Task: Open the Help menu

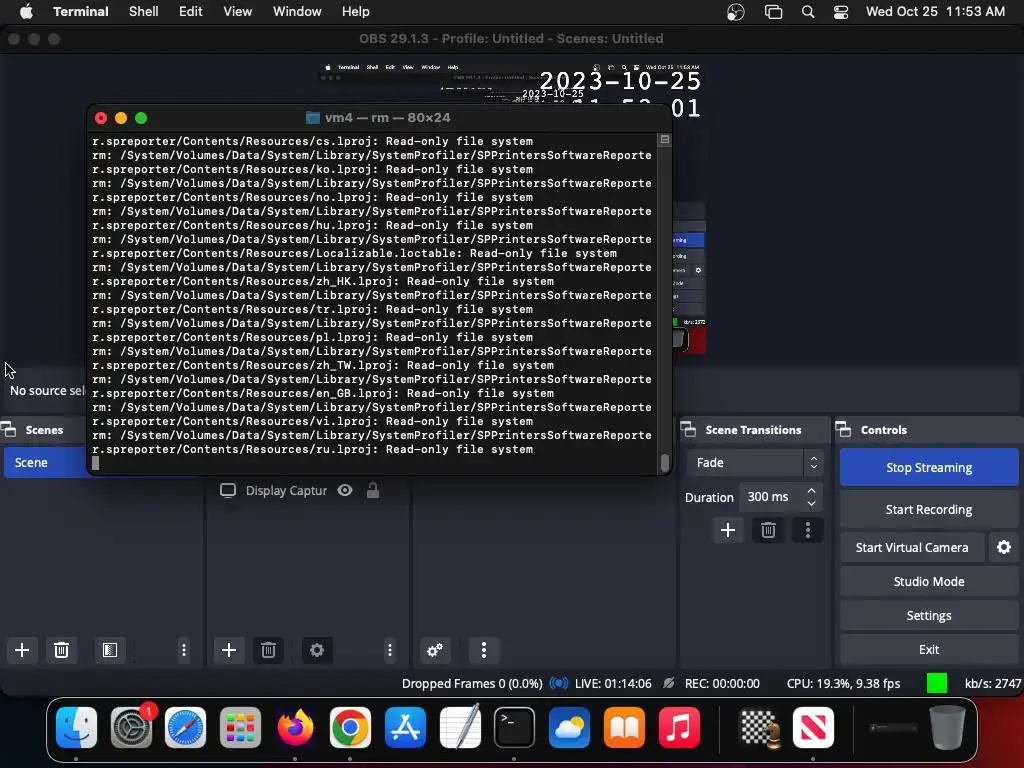Action: pos(356,12)
